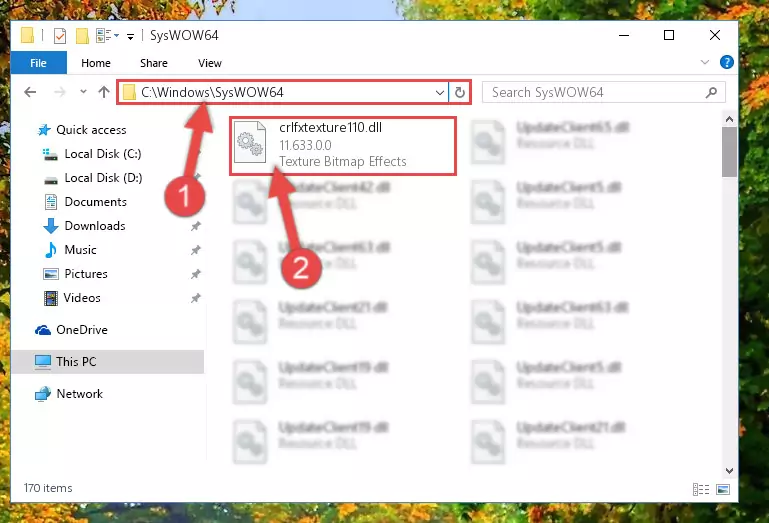Click the Search SysWOW64 box
The image size is (769, 523).
tap(603, 92)
